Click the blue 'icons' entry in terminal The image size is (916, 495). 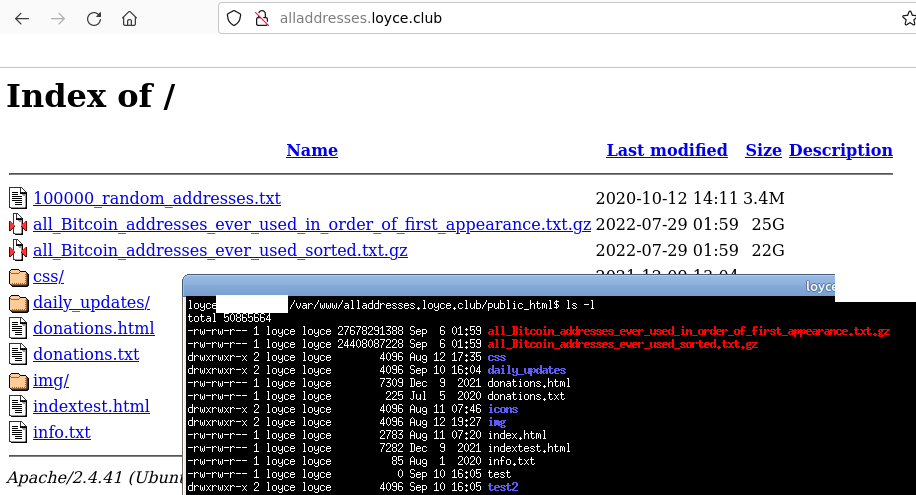(x=502, y=409)
